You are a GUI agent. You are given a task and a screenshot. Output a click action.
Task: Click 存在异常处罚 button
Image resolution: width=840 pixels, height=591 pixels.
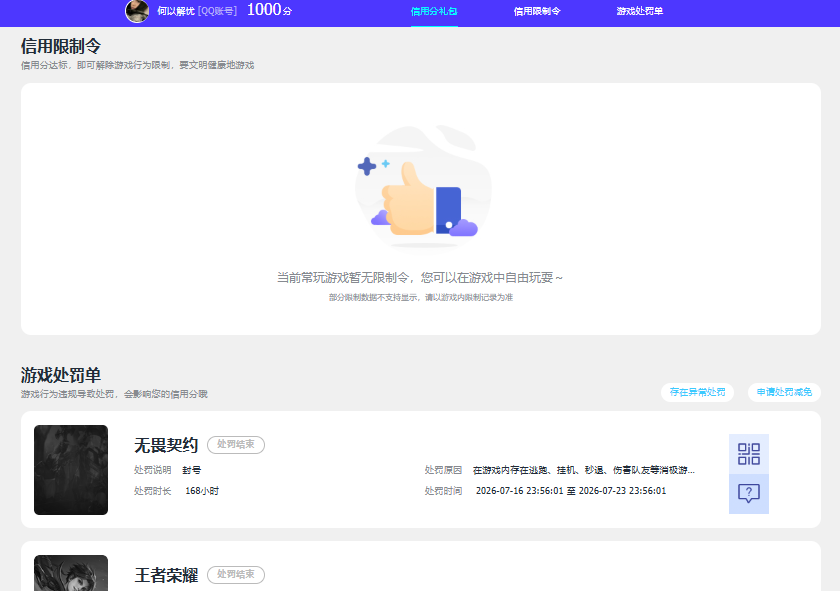point(698,392)
